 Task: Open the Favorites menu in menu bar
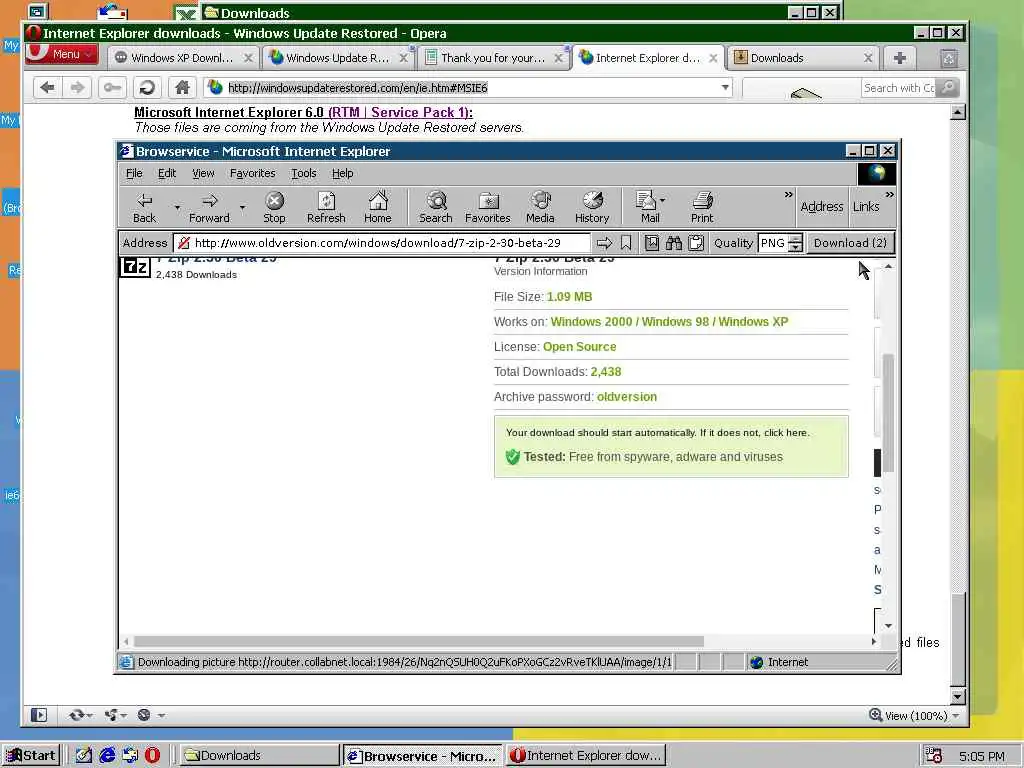pyautogui.click(x=252, y=173)
